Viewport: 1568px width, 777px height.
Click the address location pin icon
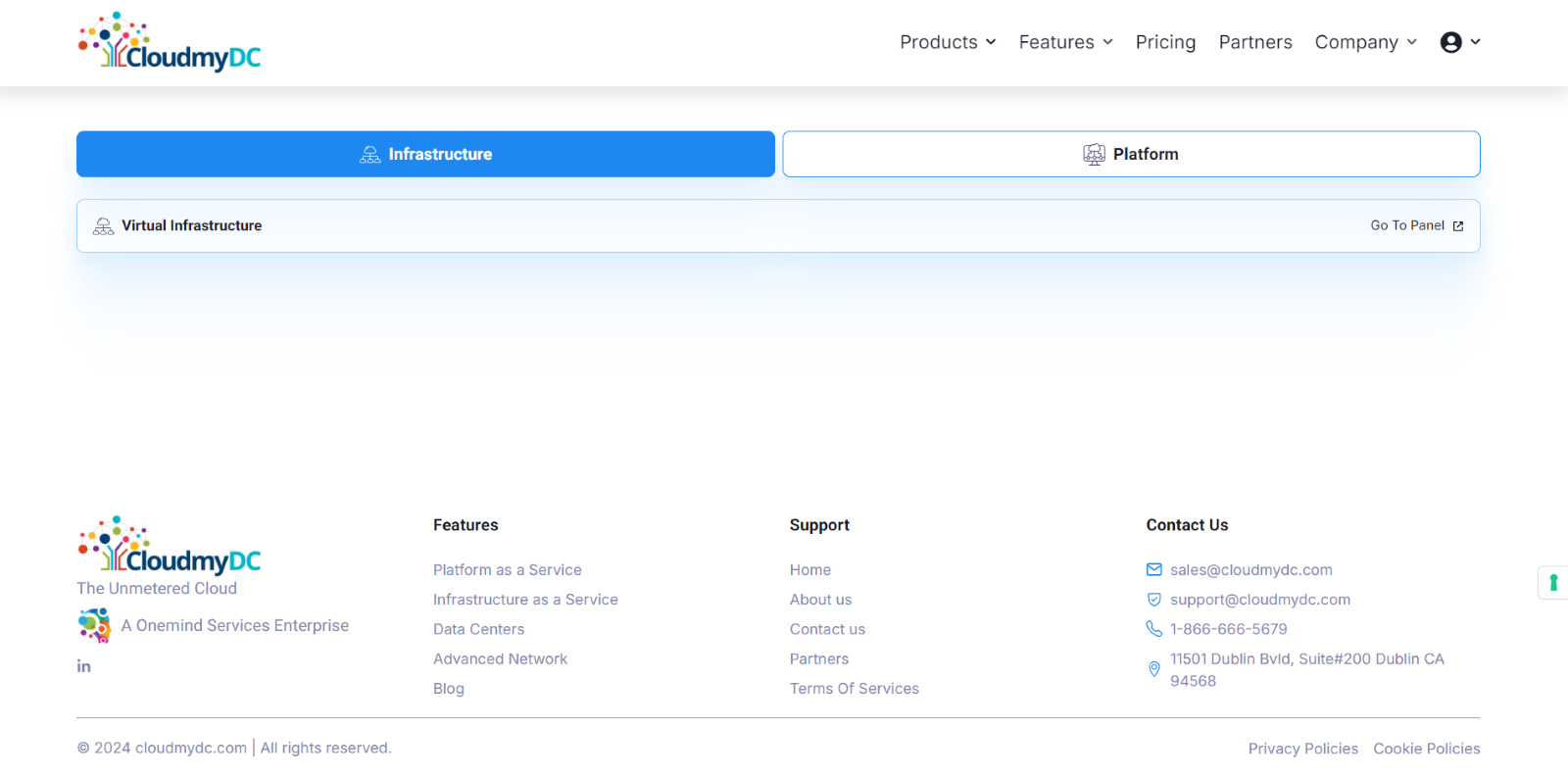pyautogui.click(x=1154, y=669)
